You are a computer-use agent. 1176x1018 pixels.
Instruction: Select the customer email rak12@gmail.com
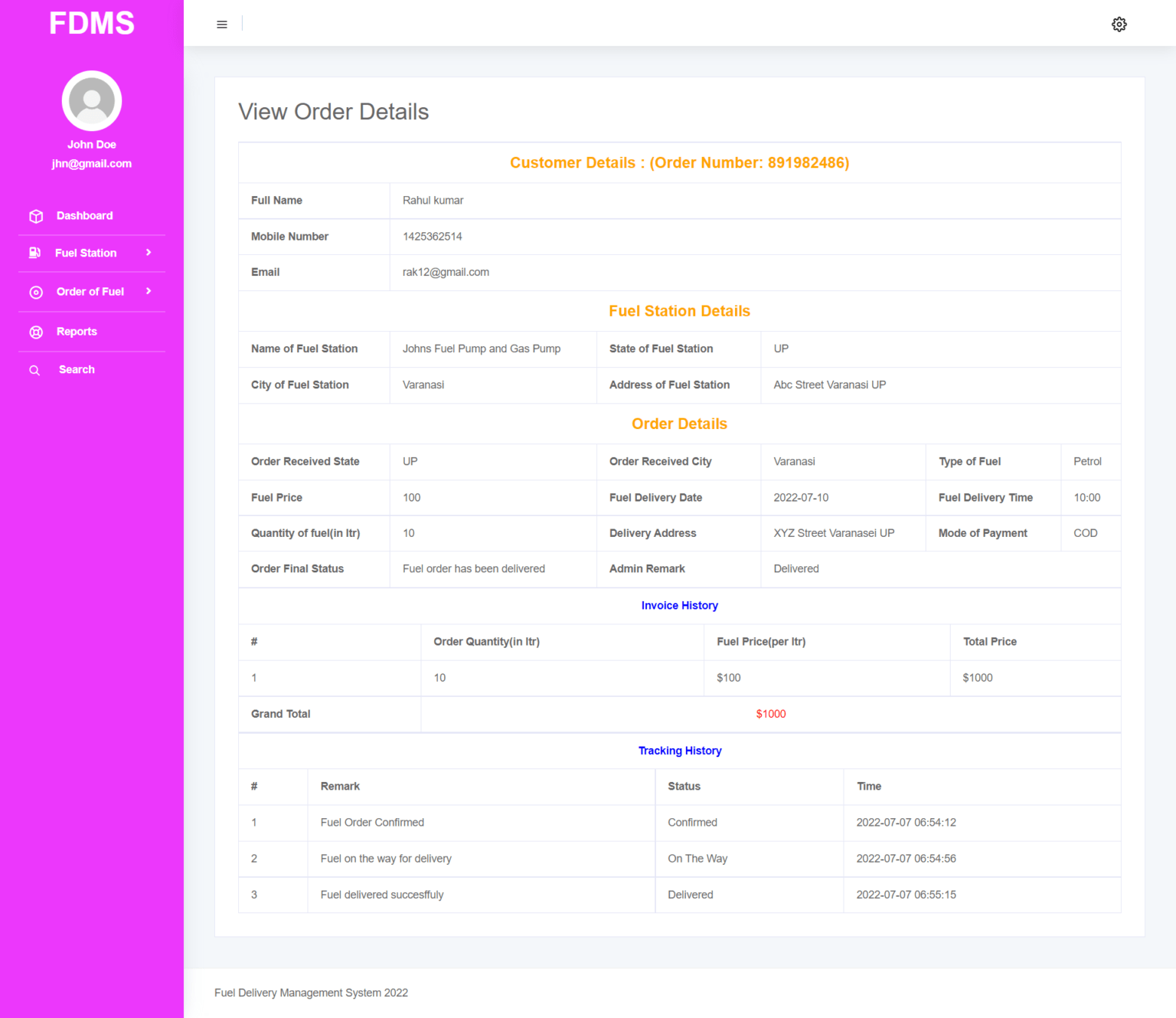[446, 272]
